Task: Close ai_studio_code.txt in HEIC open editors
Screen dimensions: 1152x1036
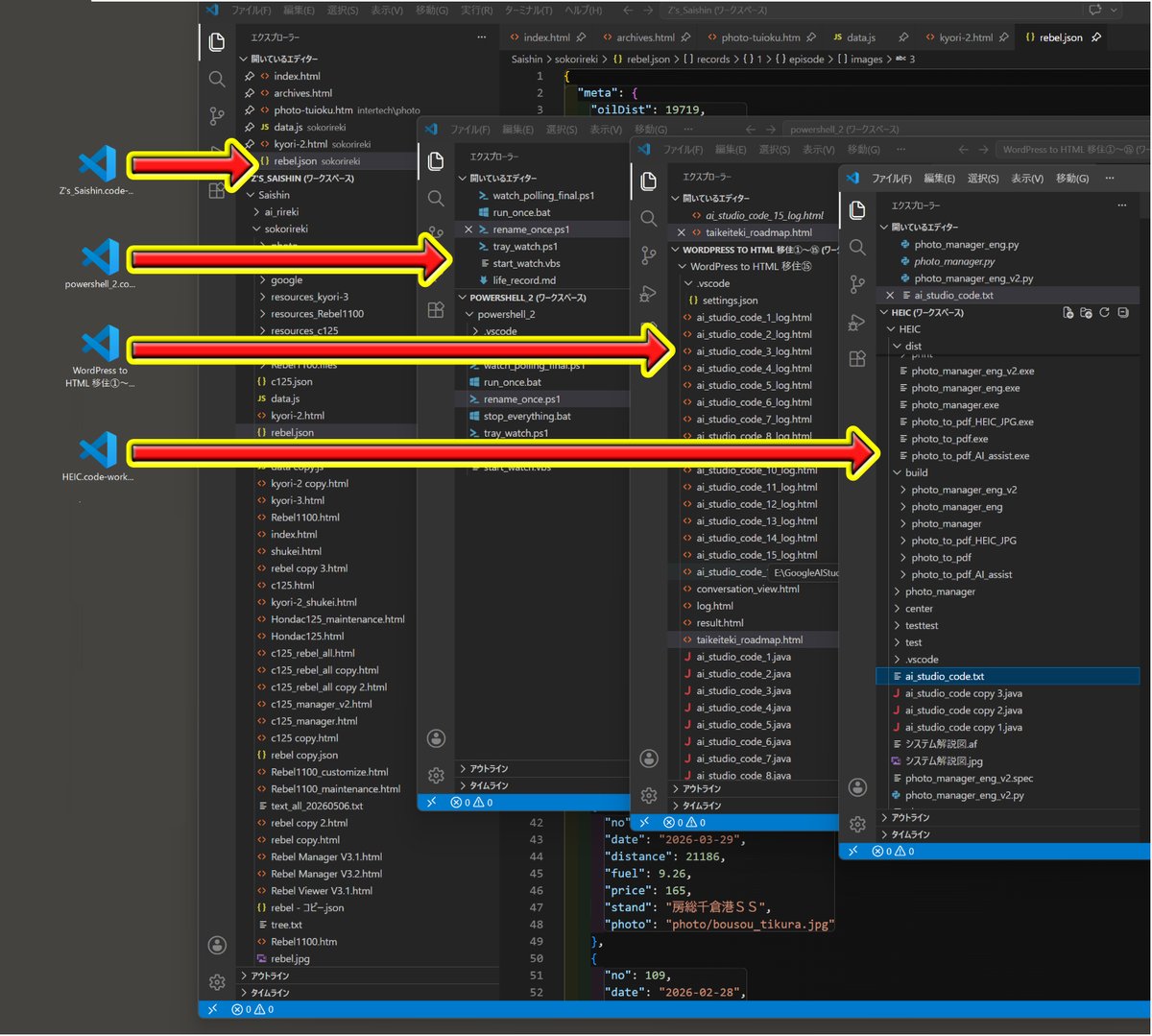Action: pyautogui.click(x=890, y=296)
